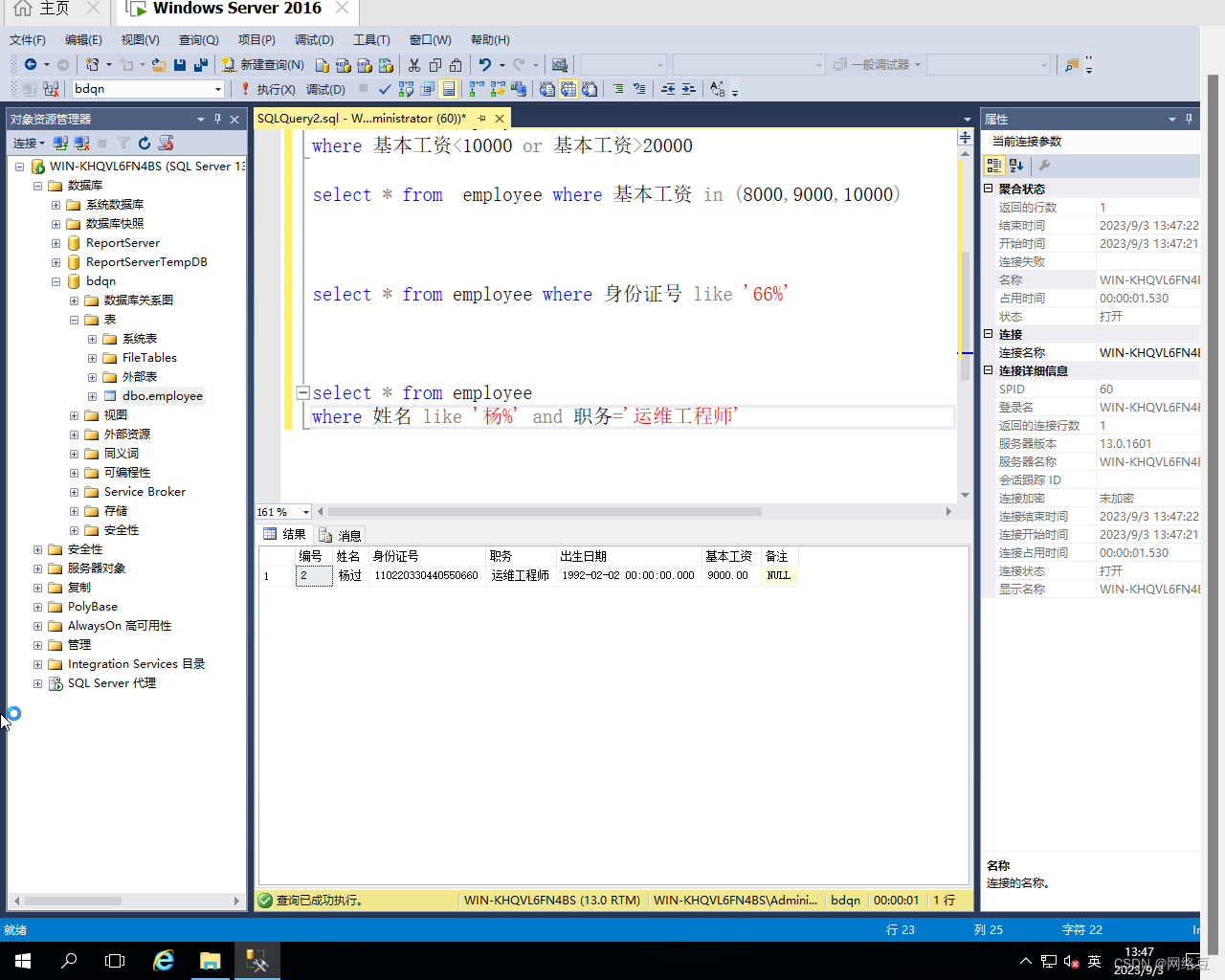1225x980 pixels.
Task: Click the change connection icon
Action: pos(51,89)
